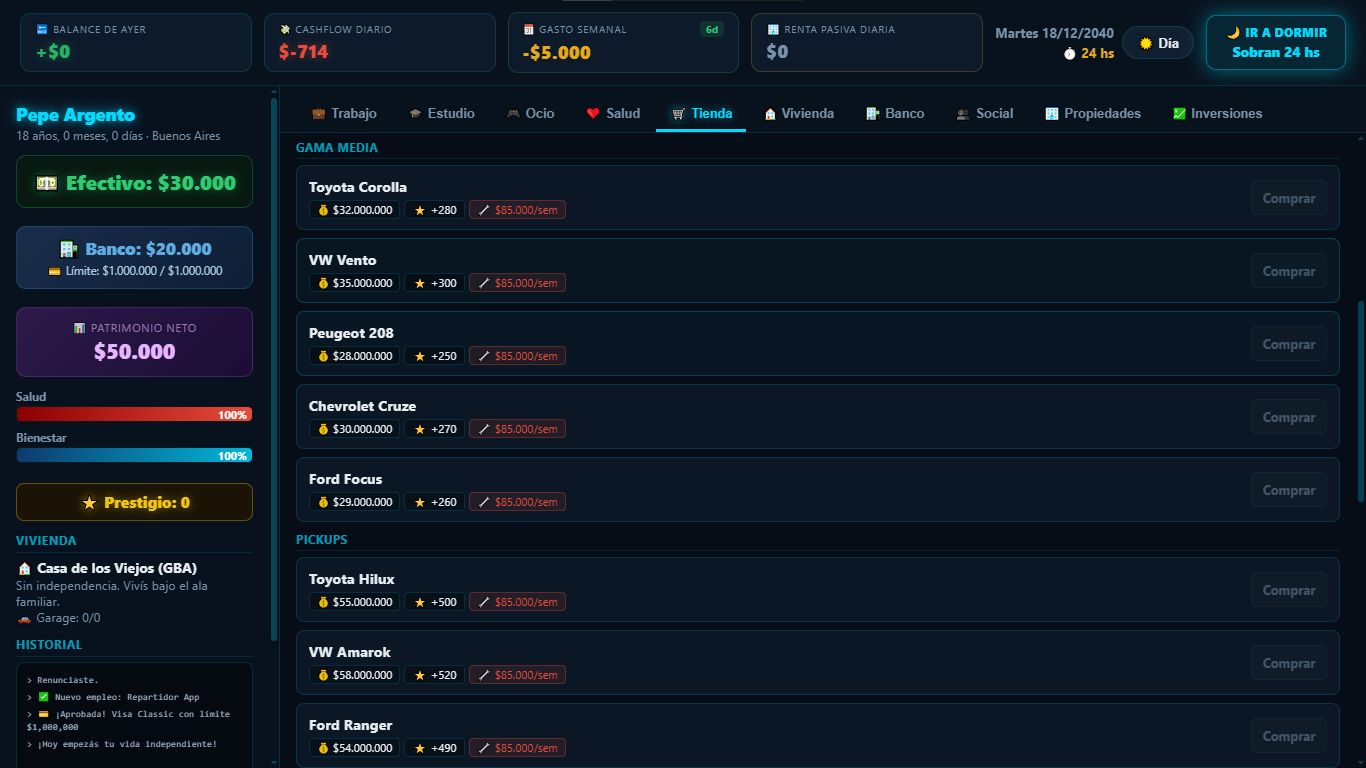
Task: Click the Bienestar progress bar
Action: pos(134,455)
